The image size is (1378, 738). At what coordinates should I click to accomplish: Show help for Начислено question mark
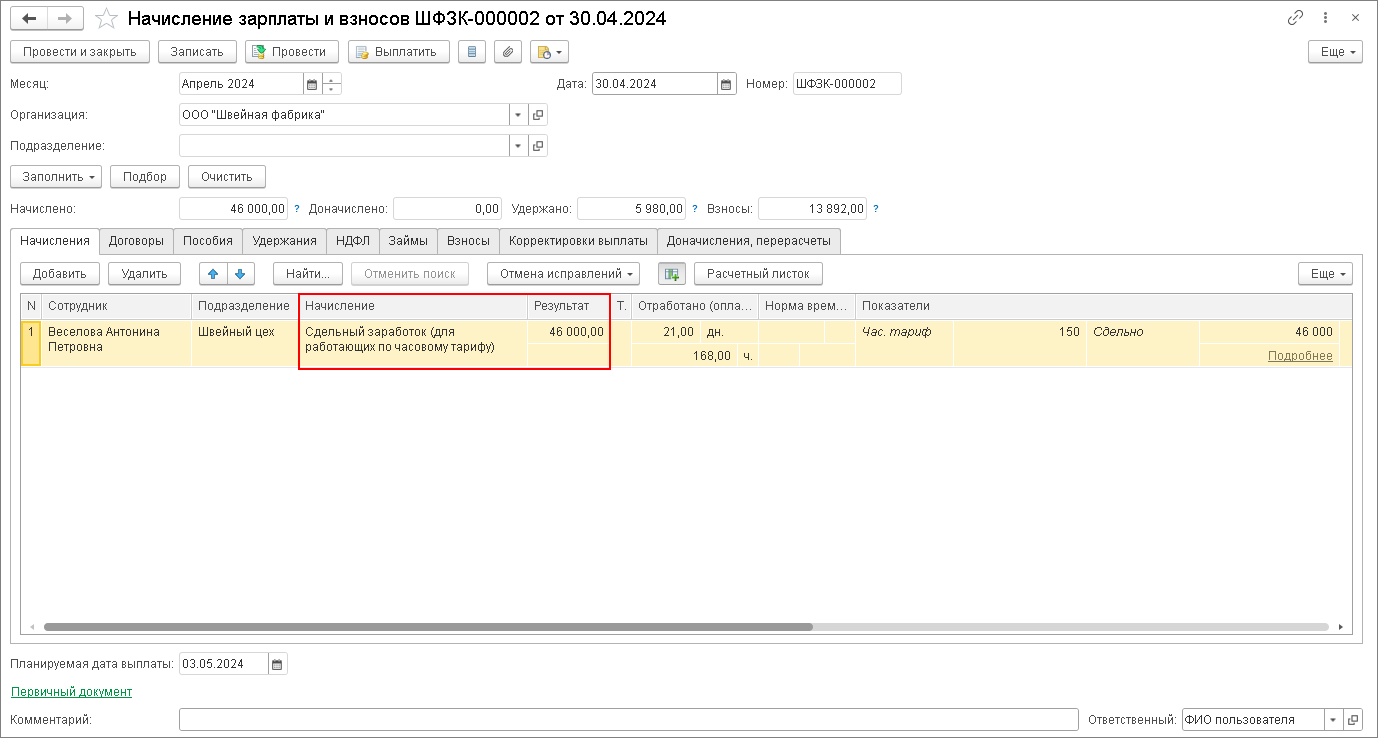point(297,209)
